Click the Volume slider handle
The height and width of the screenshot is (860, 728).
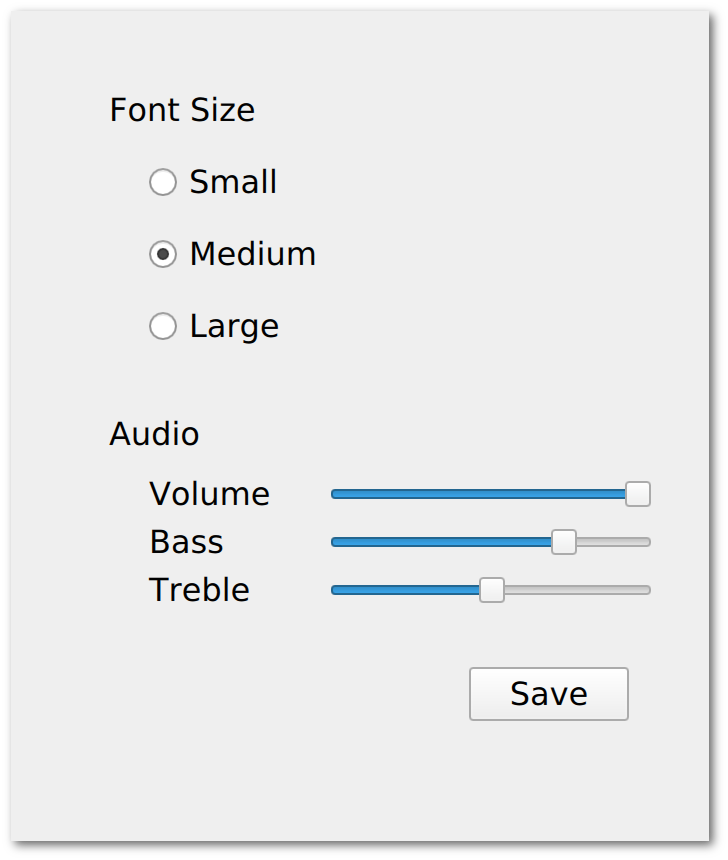(x=637, y=493)
